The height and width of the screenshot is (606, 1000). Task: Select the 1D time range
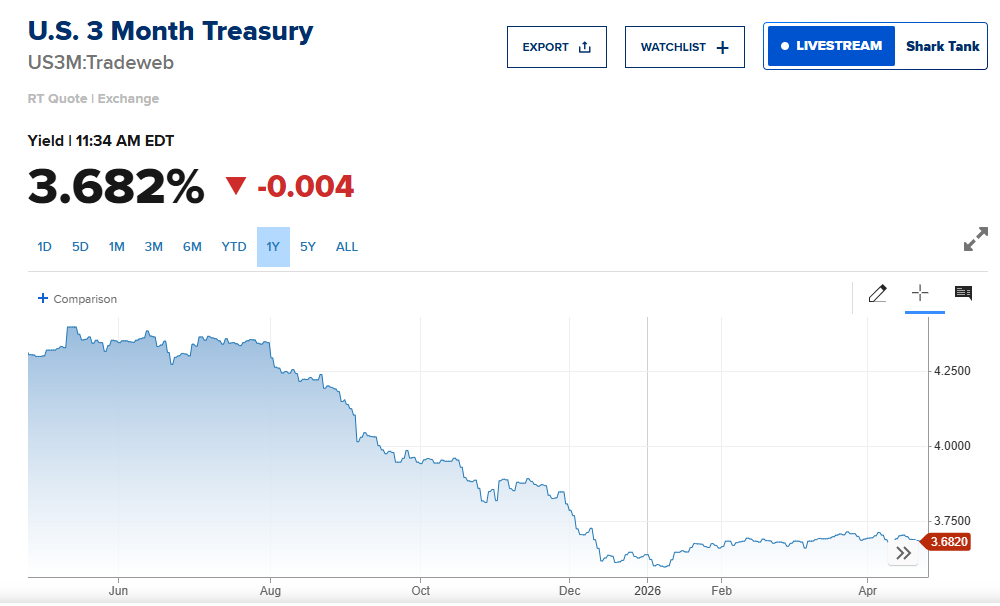click(44, 247)
